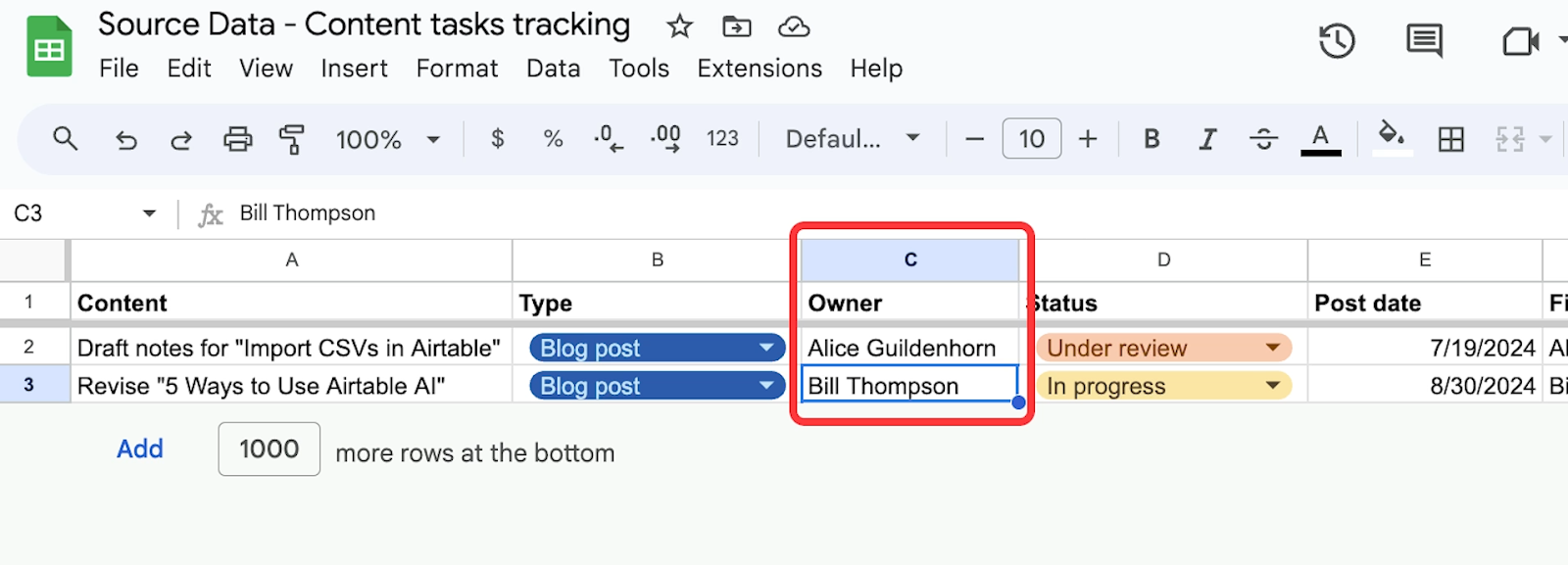Open version history clock icon
This screenshot has width=1568, height=565.
tap(1337, 41)
